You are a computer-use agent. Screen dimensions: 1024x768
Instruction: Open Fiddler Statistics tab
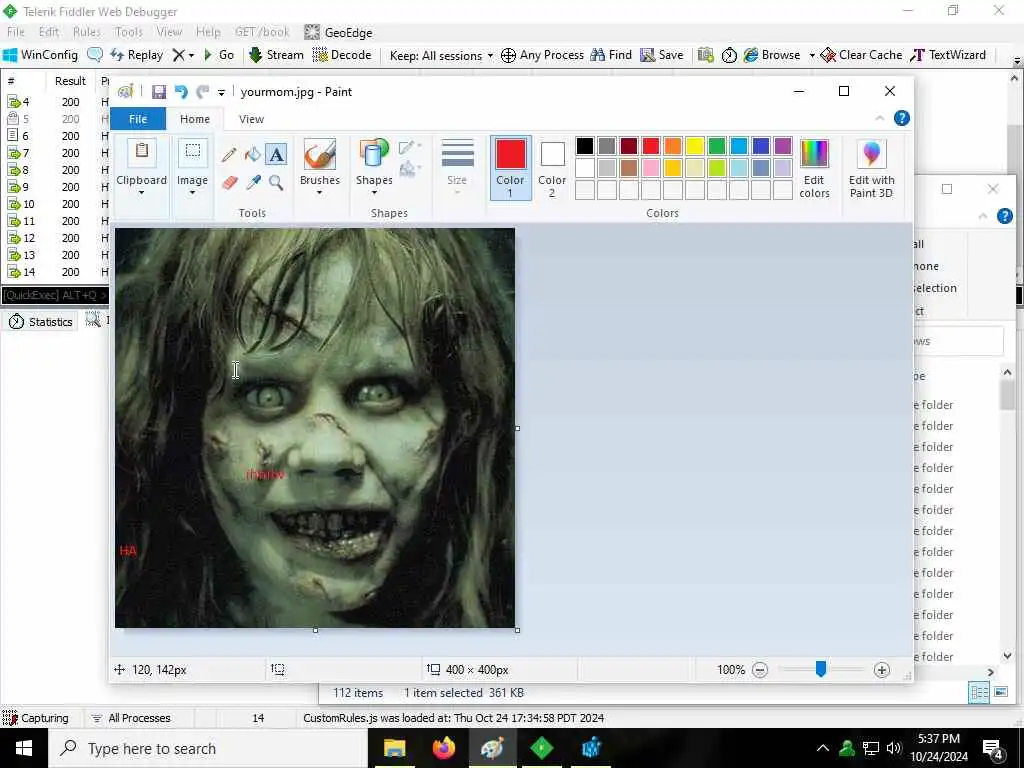coord(40,321)
